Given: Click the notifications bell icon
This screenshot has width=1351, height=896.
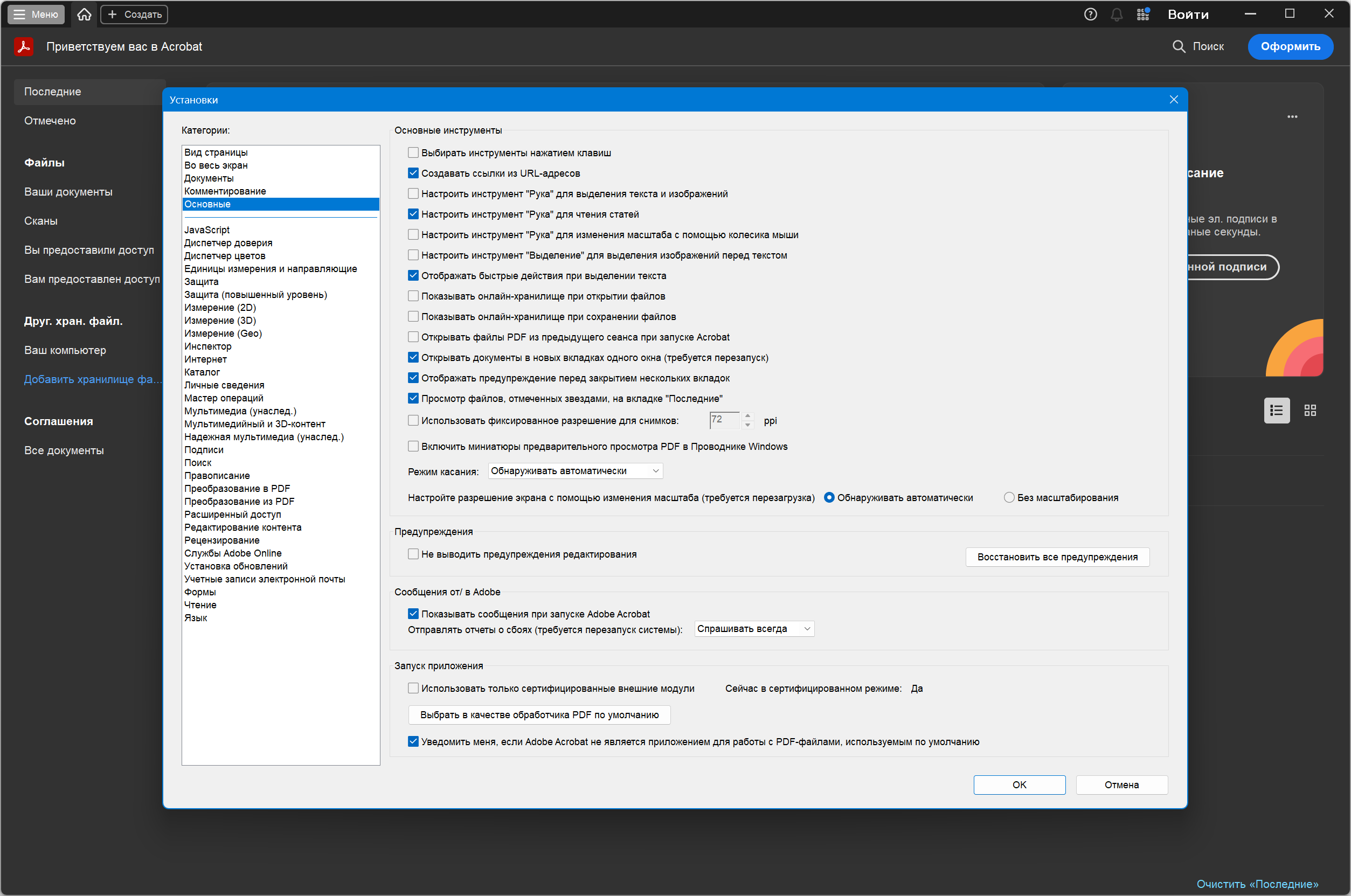Looking at the screenshot, I should [1116, 15].
